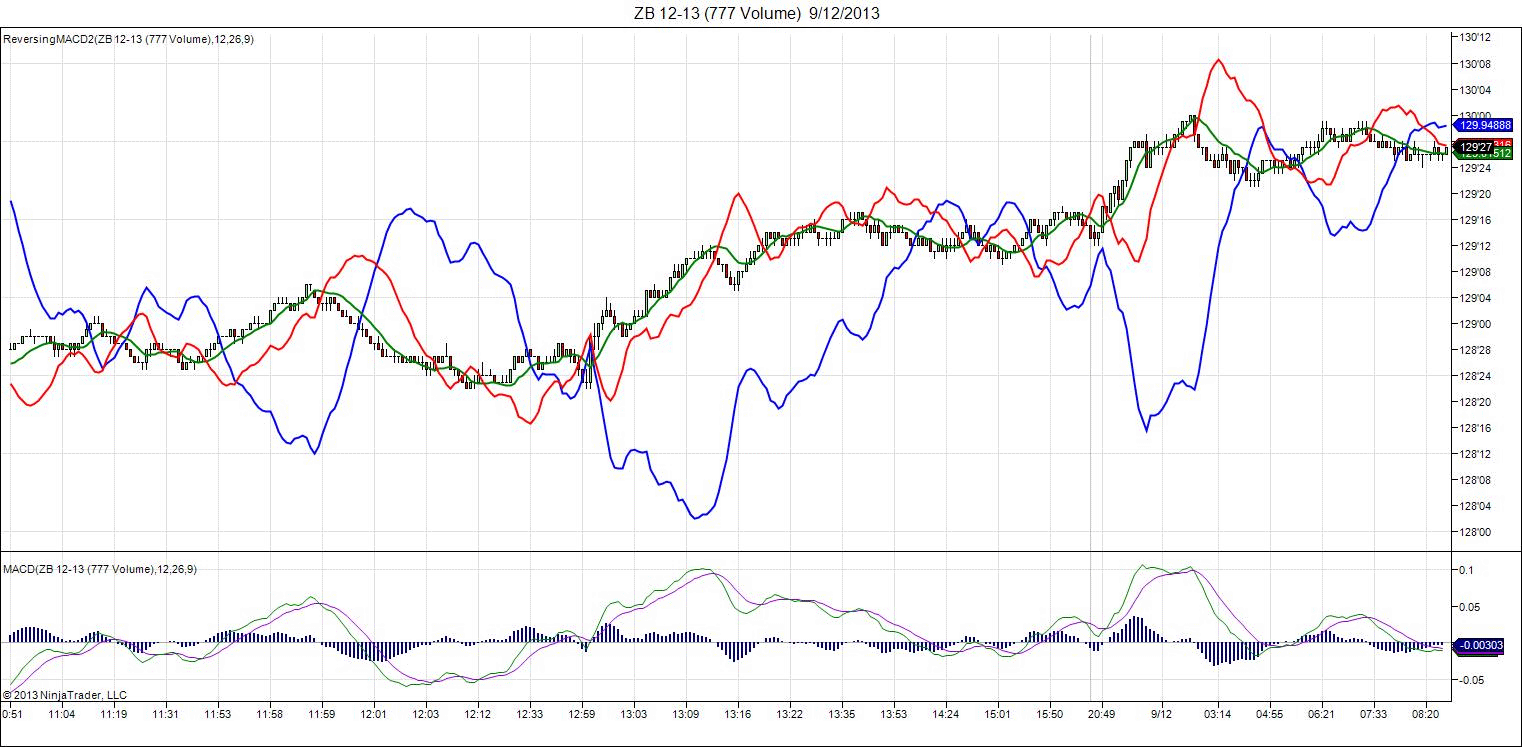
Task: Click the 13:09 time axis label
Action: click(686, 714)
